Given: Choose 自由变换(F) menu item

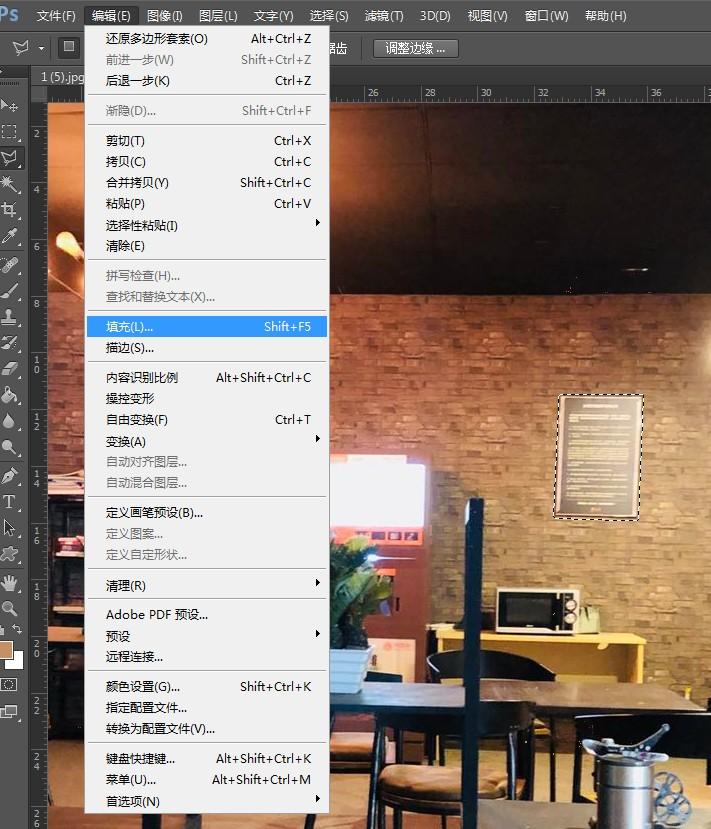Looking at the screenshot, I should click(x=207, y=420).
